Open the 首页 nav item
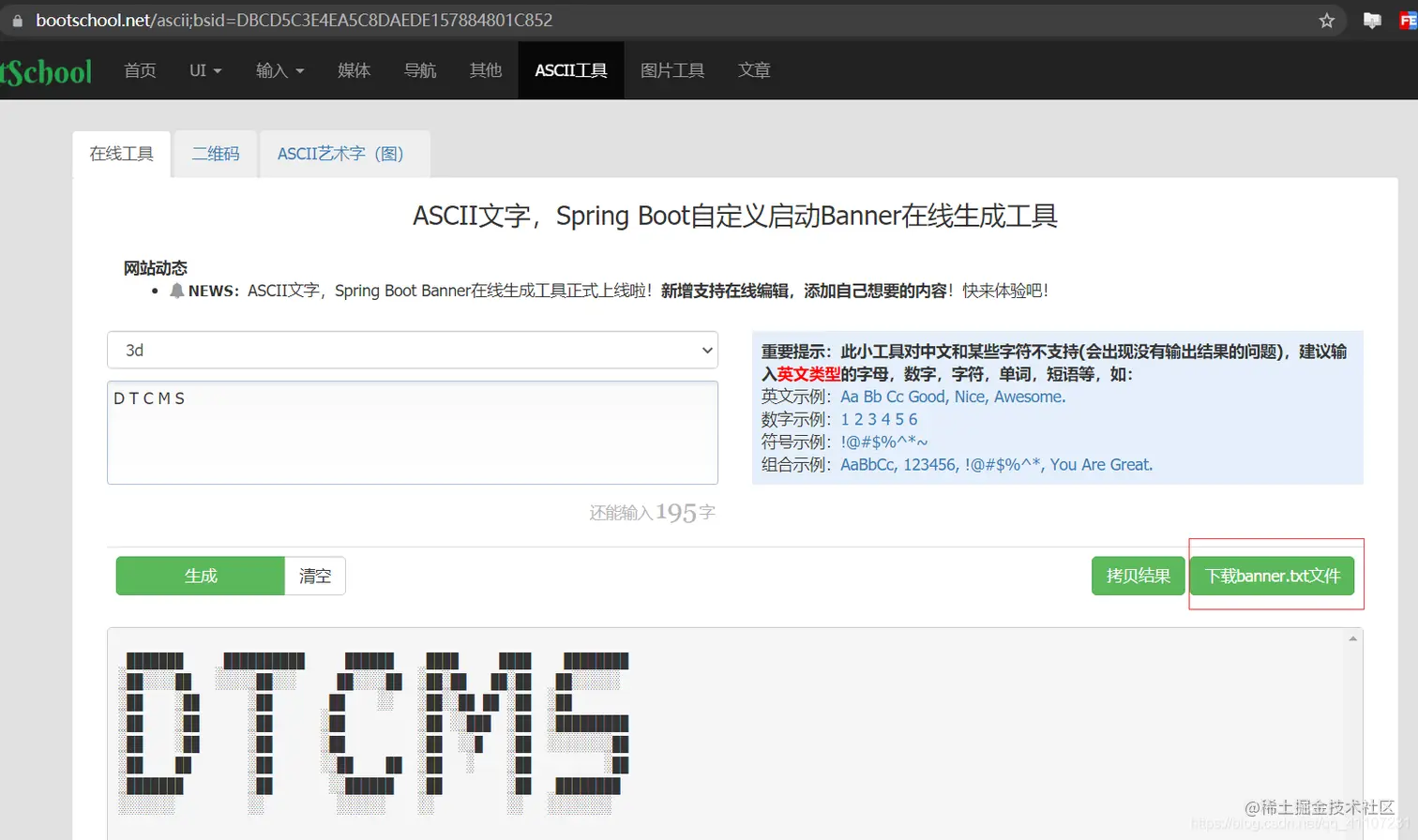Screen dimensions: 1418x840 tap(140, 70)
